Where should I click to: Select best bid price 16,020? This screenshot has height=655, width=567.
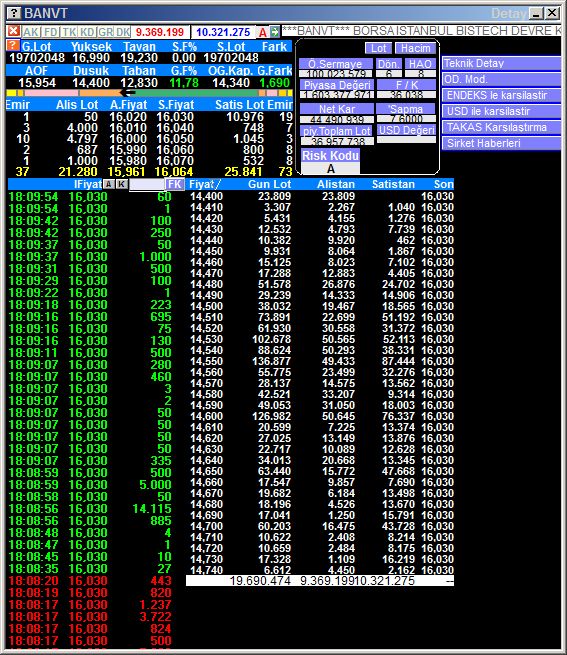point(128,117)
